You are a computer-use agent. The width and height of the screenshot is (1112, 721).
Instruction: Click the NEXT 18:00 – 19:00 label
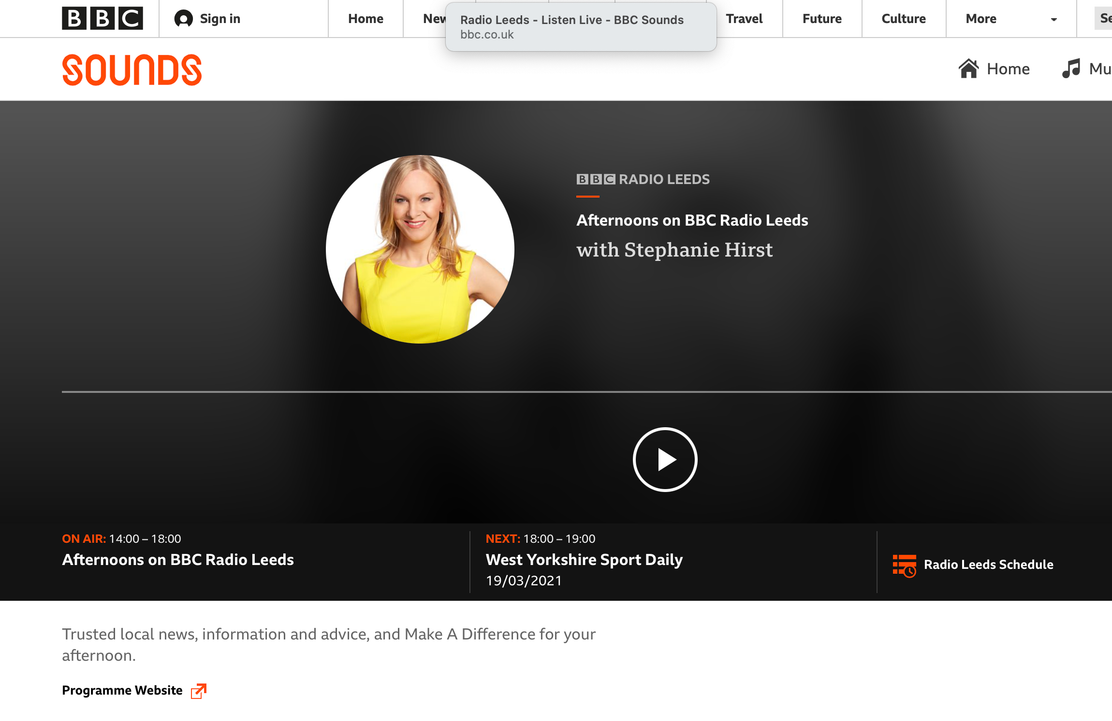coord(540,539)
